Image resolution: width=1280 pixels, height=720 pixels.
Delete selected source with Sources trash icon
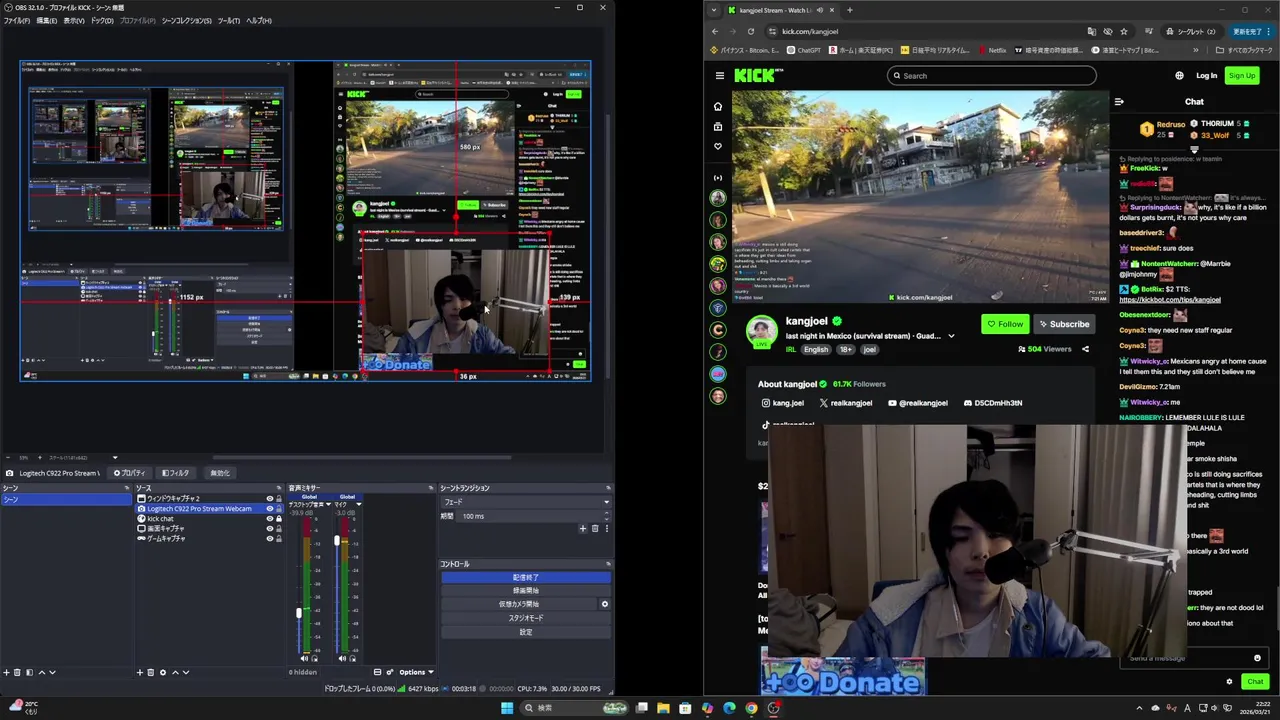pyautogui.click(x=151, y=672)
